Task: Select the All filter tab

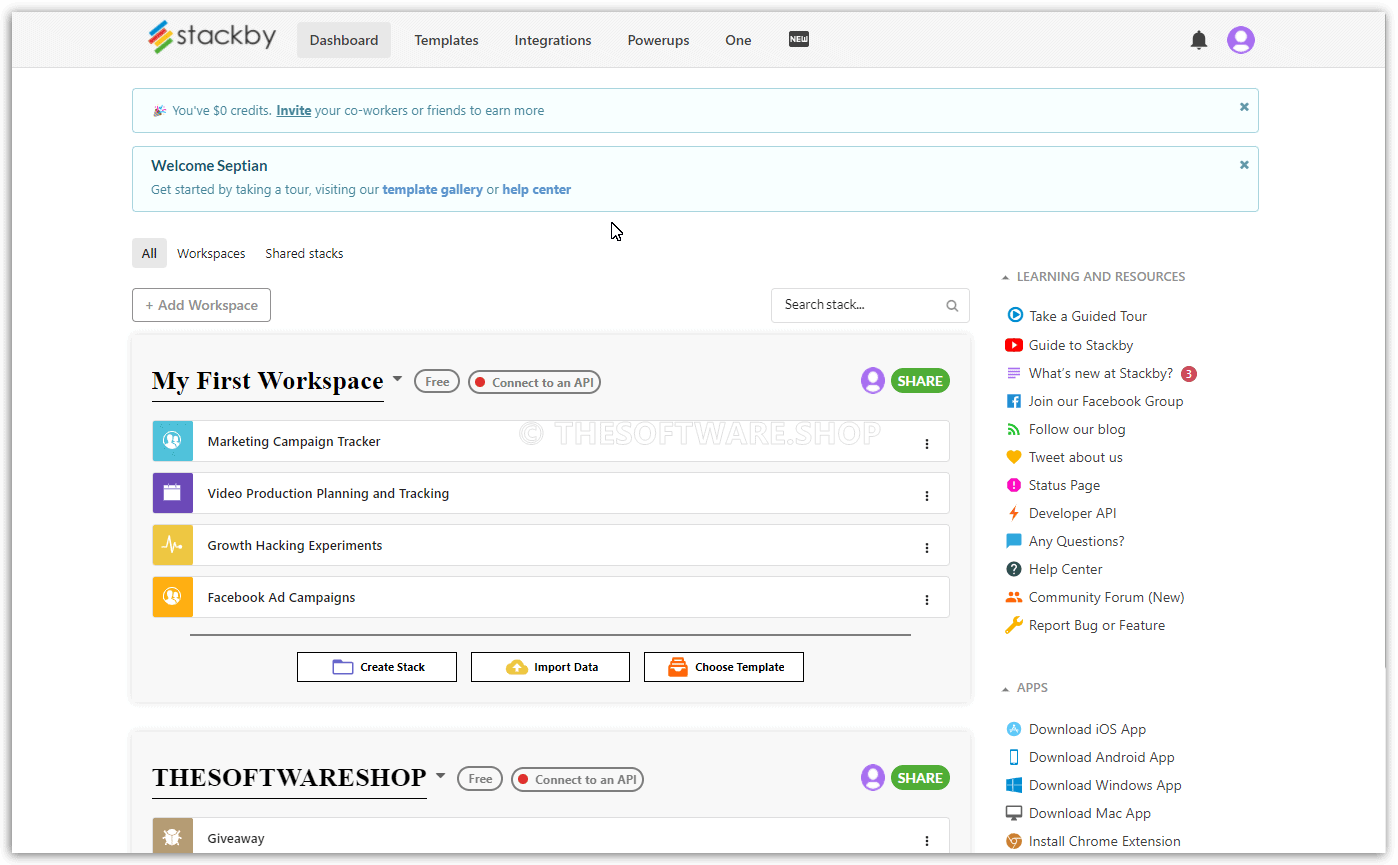Action: (x=149, y=253)
